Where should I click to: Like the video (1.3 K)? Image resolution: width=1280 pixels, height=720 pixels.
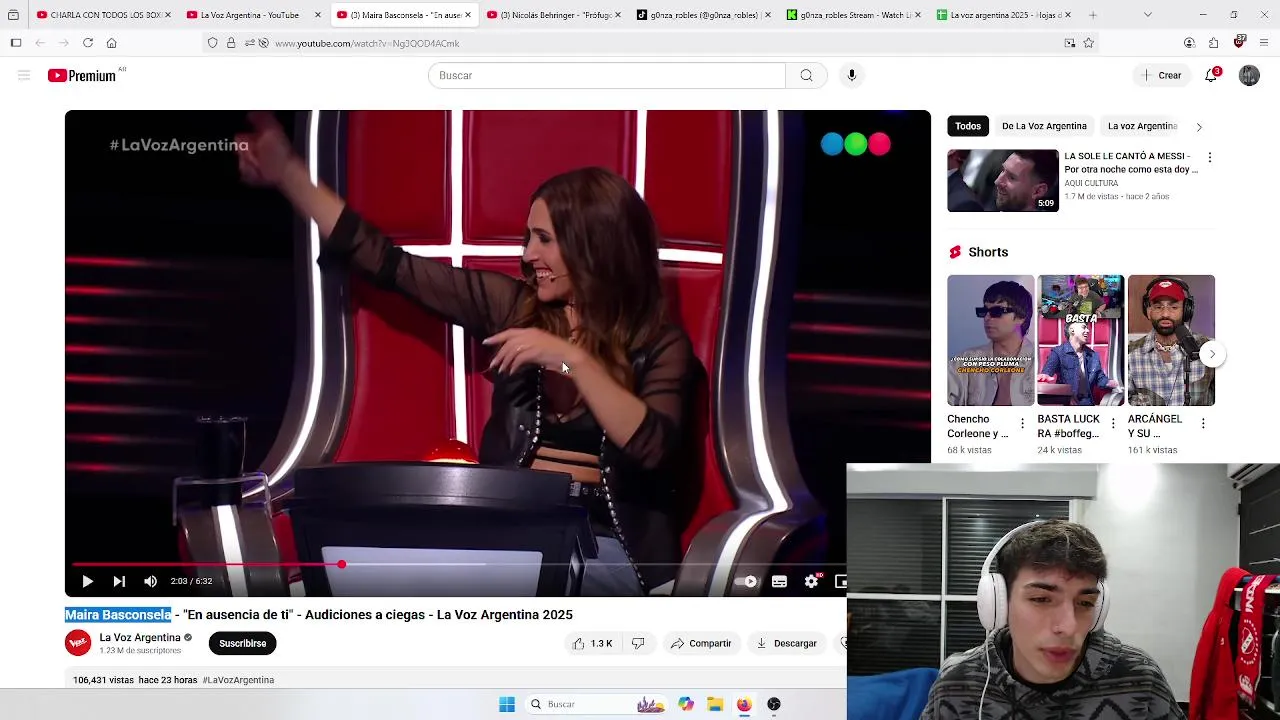(592, 643)
